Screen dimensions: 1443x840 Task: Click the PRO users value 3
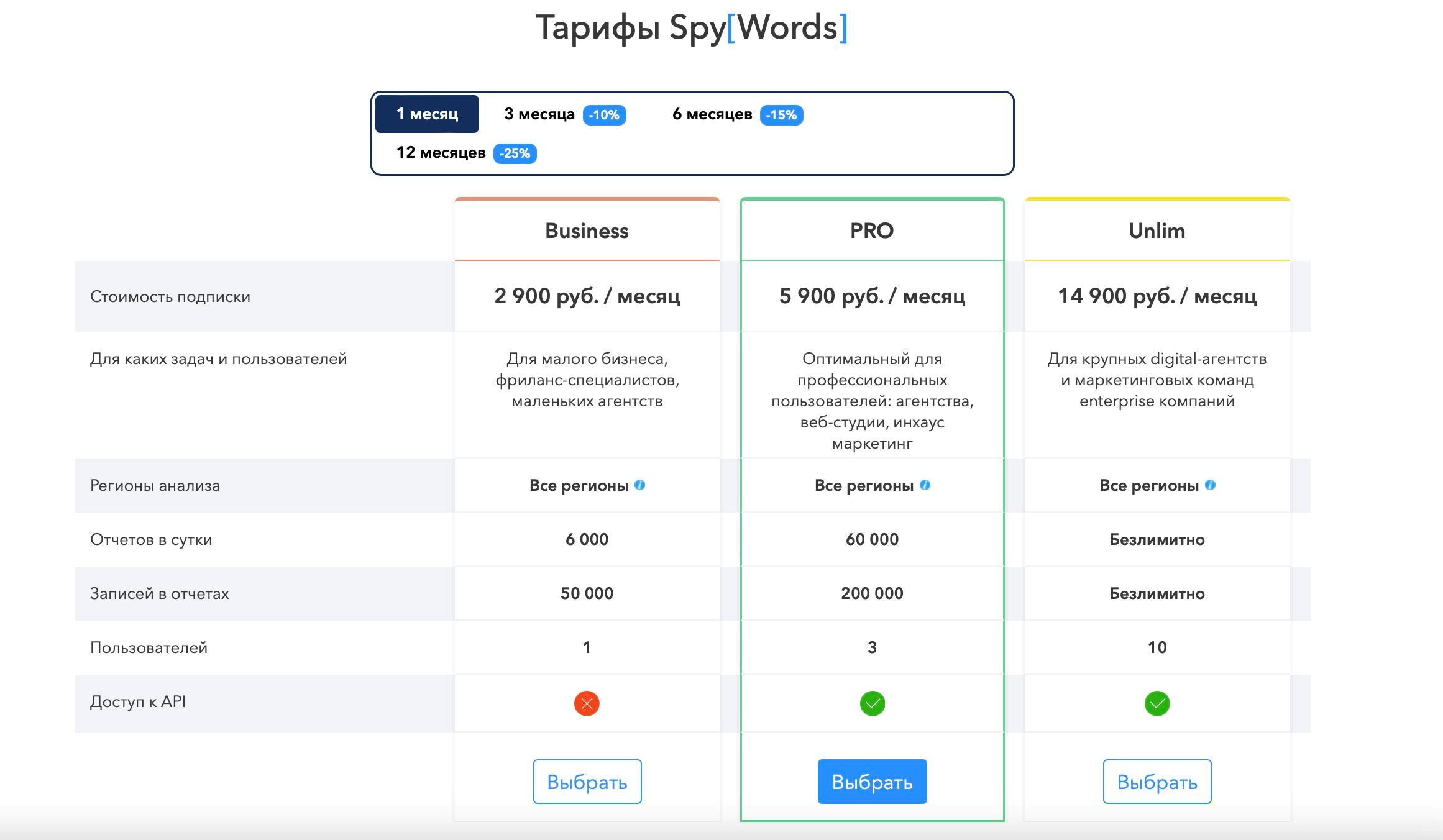click(x=872, y=647)
